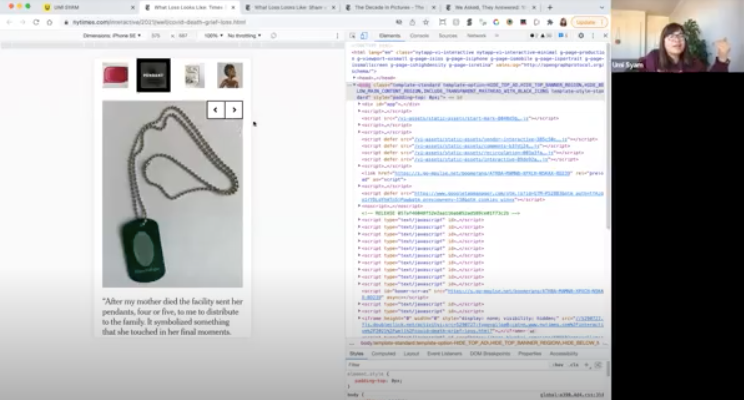This screenshot has height=400, width=744.
Task: Switch to 'The Decade in Pictures' tab
Action: click(391, 8)
